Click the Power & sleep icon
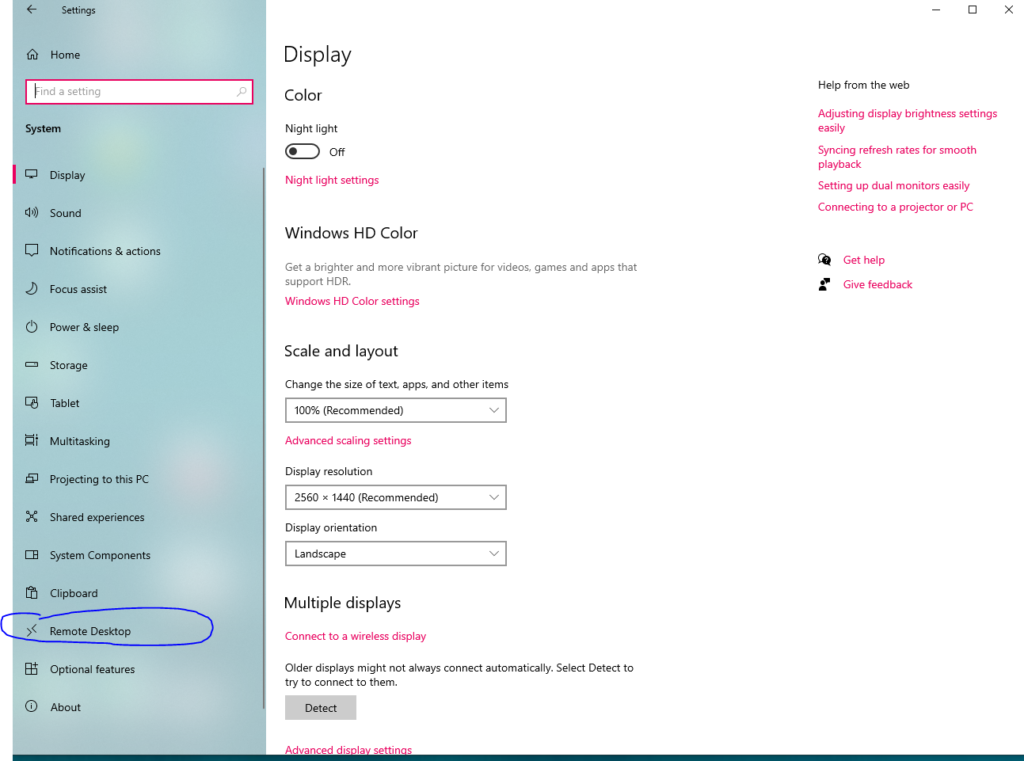The height and width of the screenshot is (761, 1024). coord(31,327)
